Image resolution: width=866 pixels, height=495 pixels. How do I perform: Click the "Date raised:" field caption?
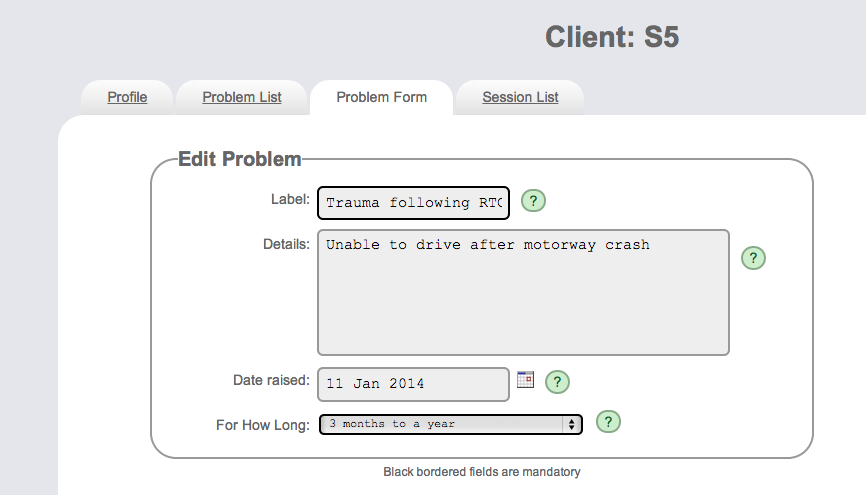click(x=271, y=380)
